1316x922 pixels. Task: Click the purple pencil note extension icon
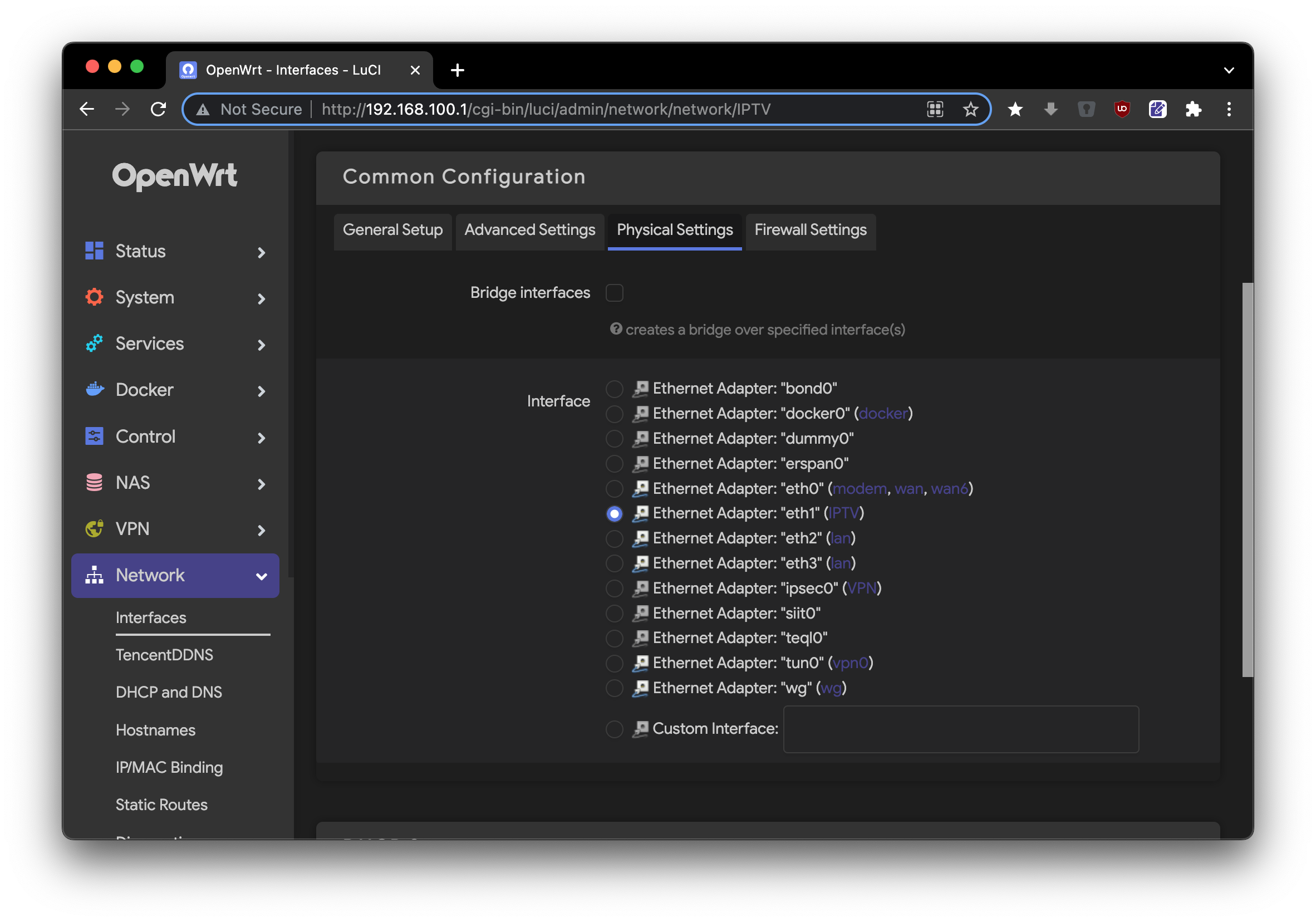(x=1157, y=109)
